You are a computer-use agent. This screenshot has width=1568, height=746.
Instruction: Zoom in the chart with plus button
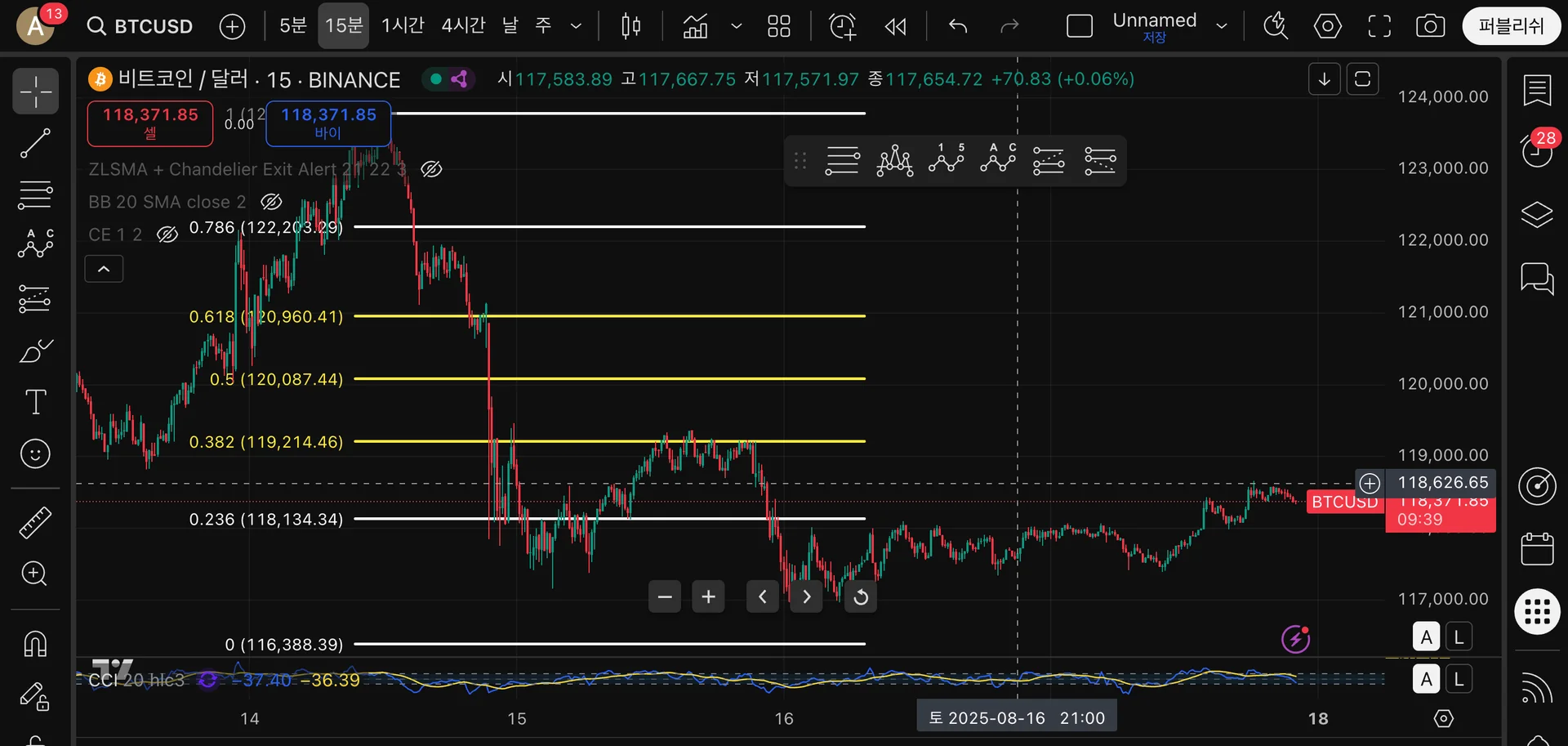click(x=709, y=597)
